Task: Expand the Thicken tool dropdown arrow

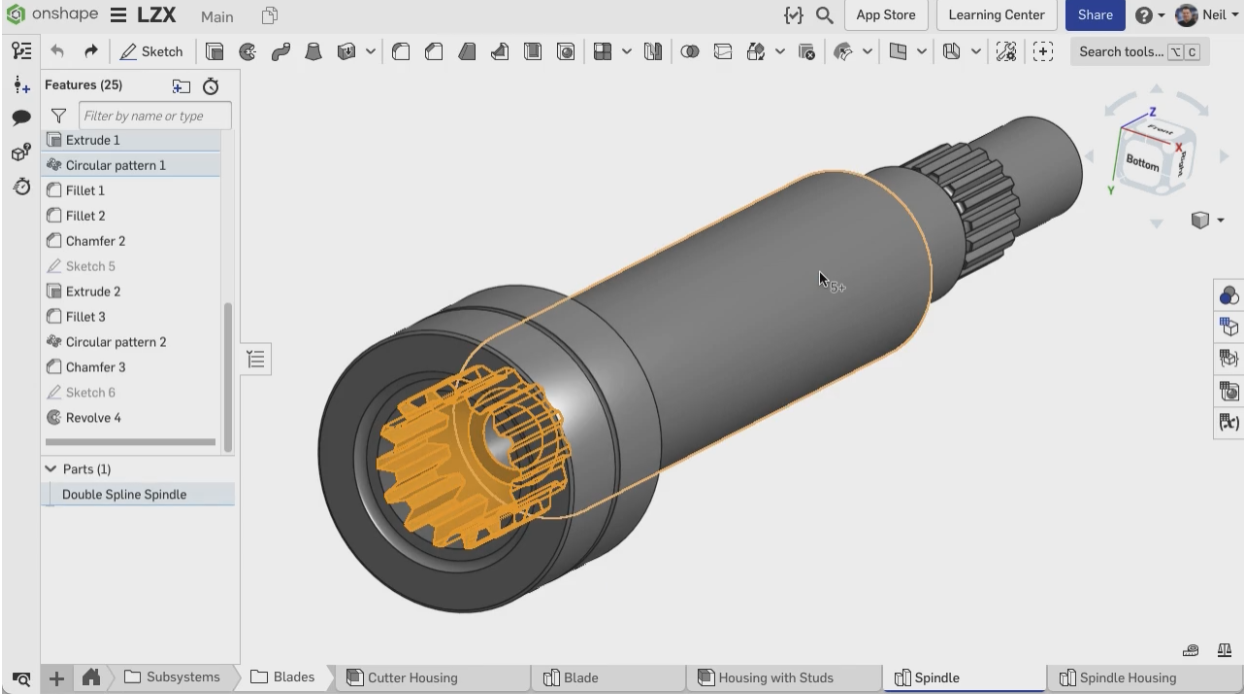Action: [371, 51]
